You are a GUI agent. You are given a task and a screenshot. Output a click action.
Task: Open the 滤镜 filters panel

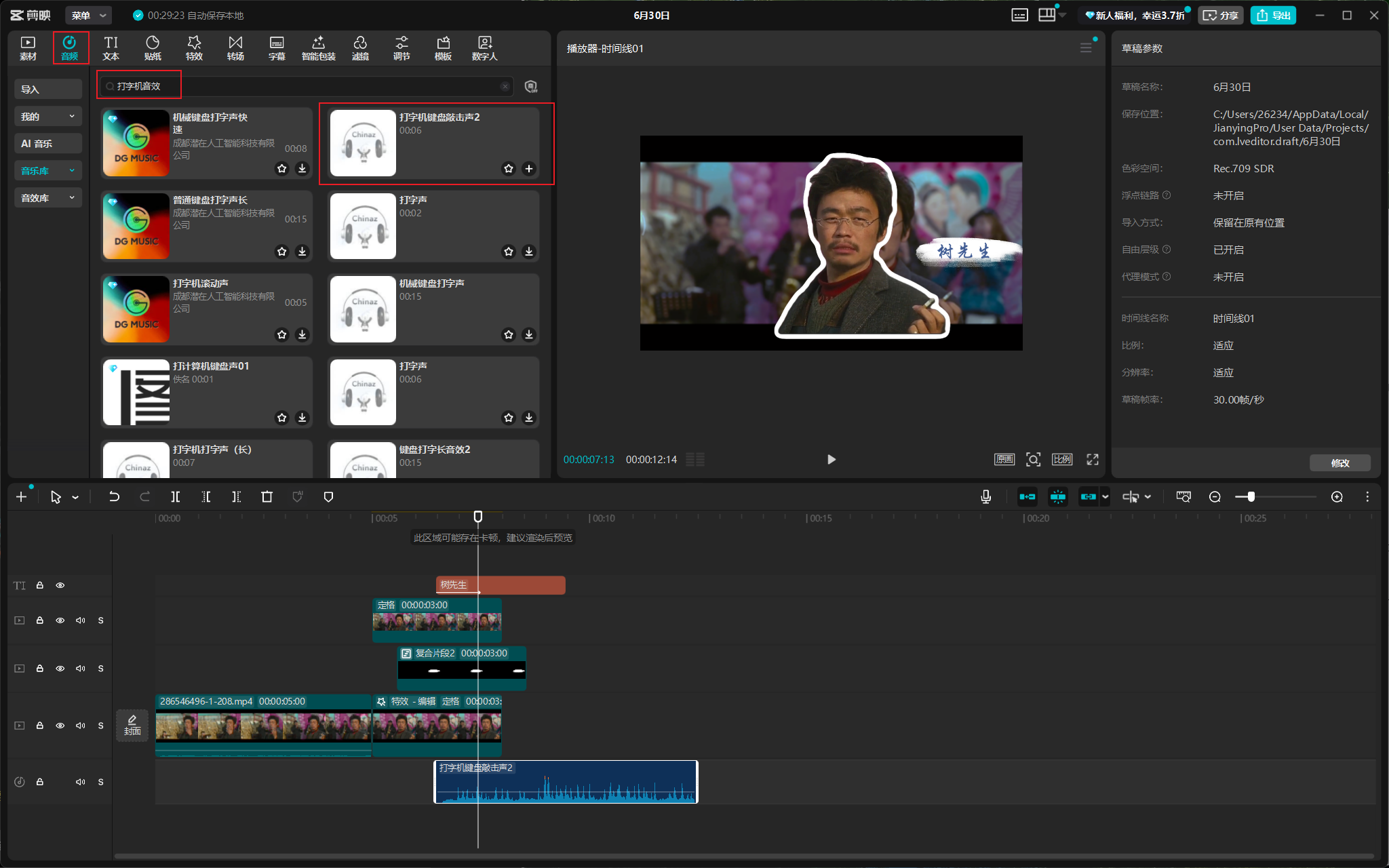point(360,48)
